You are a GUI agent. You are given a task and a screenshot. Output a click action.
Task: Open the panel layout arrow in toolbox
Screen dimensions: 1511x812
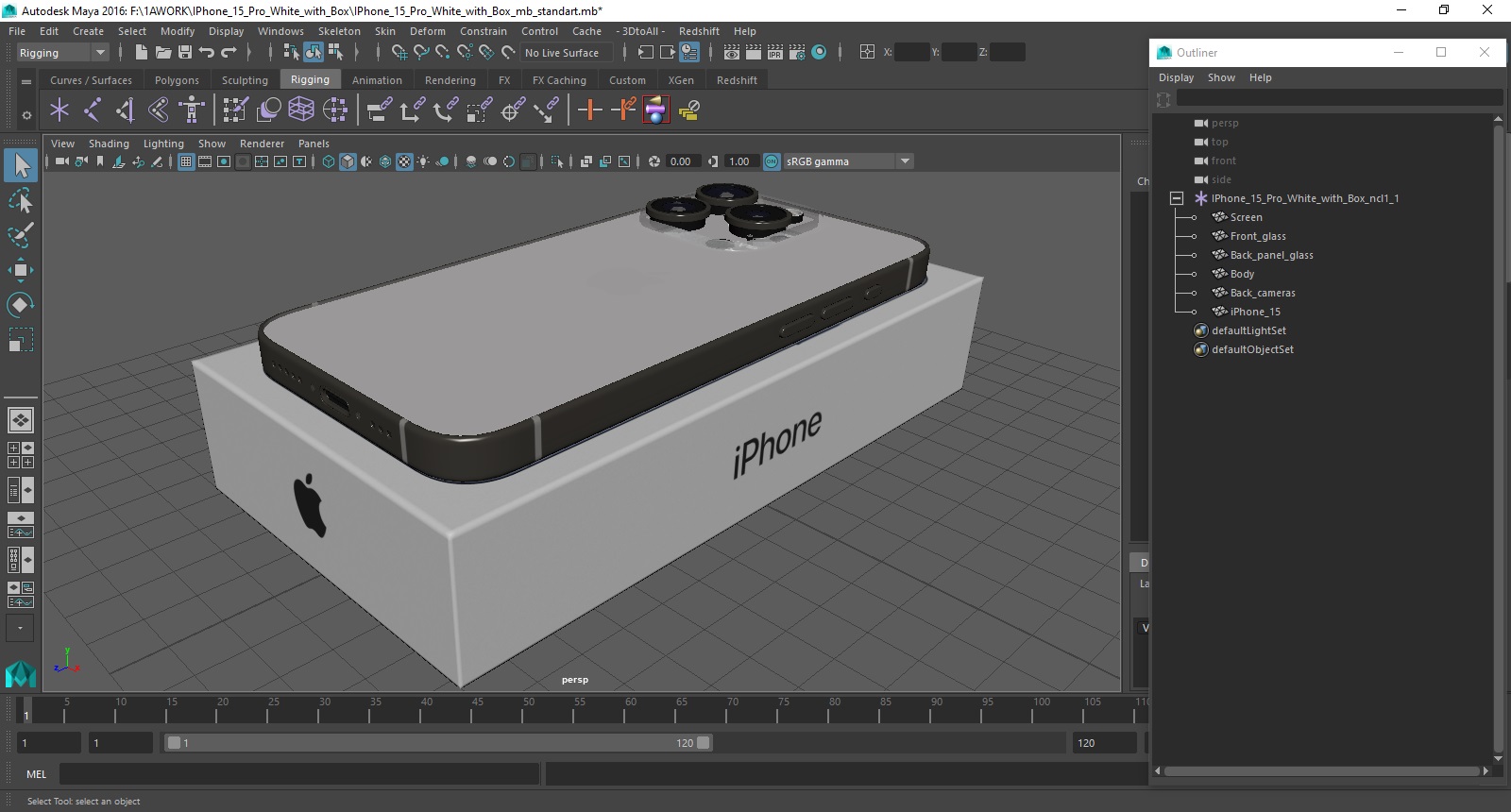(x=20, y=628)
